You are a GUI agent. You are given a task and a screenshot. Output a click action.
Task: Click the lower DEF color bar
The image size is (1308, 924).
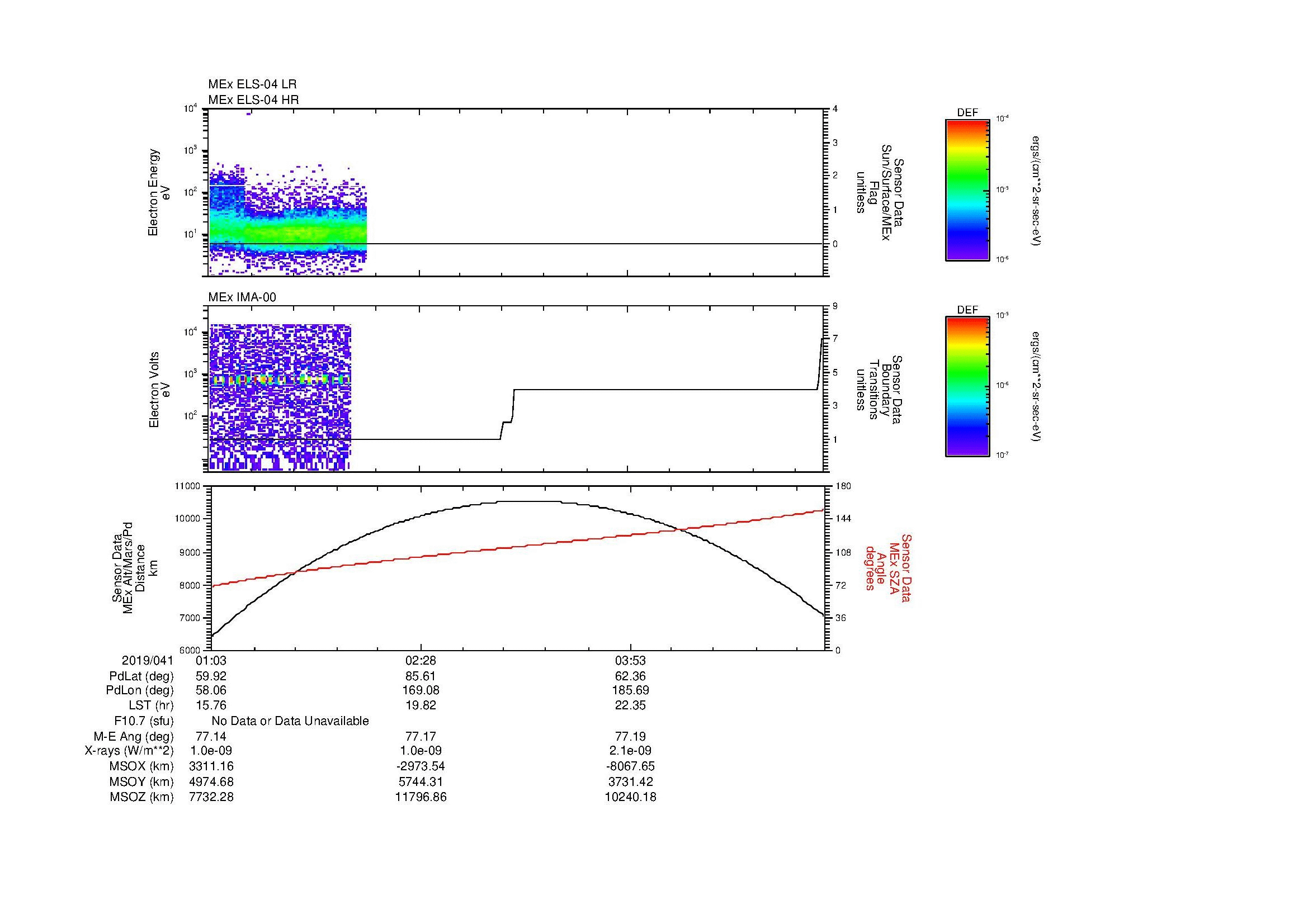tap(967, 387)
